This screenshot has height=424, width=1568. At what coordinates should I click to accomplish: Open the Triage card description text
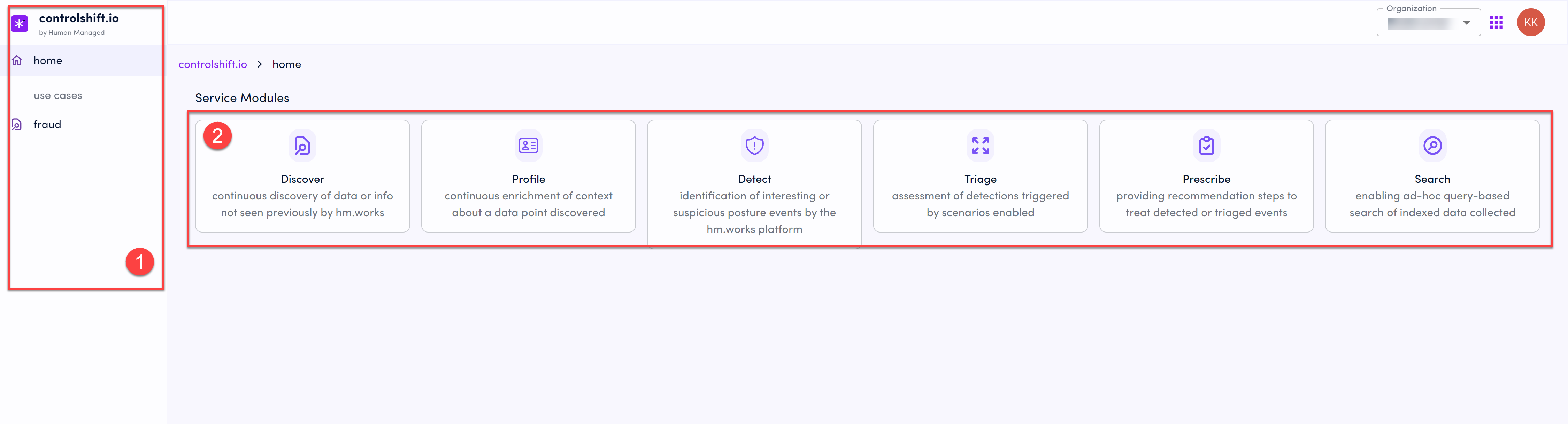[980, 204]
